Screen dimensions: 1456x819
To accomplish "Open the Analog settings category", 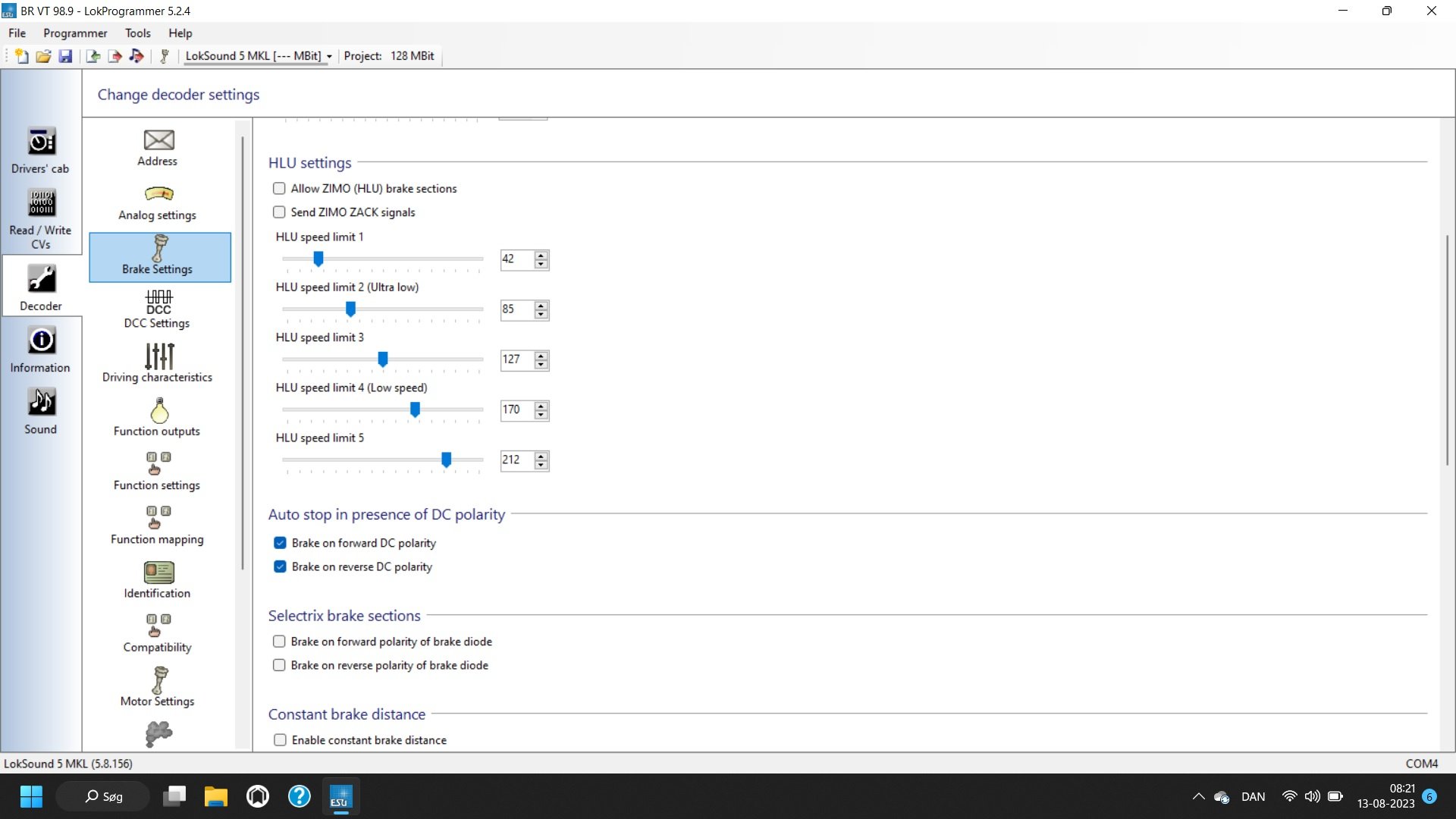I will click(x=158, y=202).
